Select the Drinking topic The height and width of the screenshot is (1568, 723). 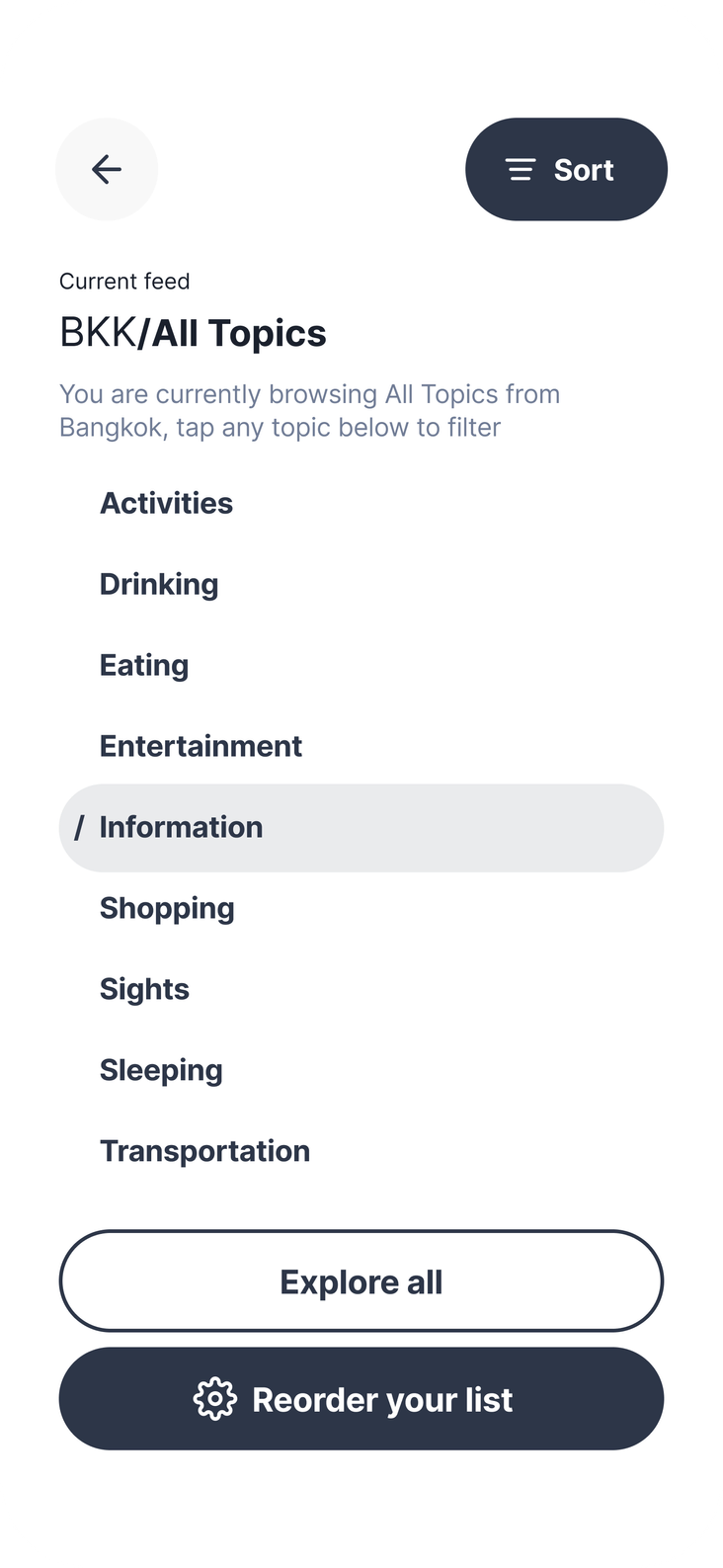pos(159,585)
